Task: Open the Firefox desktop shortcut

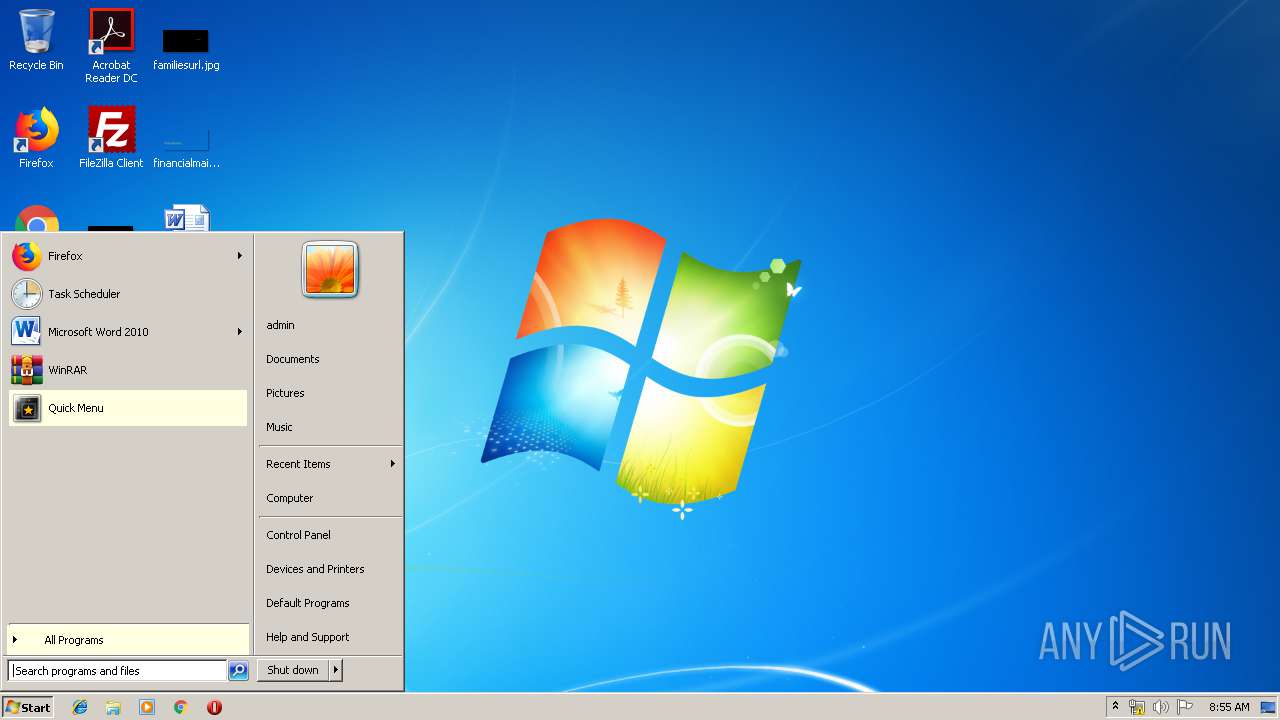Action: point(36,138)
